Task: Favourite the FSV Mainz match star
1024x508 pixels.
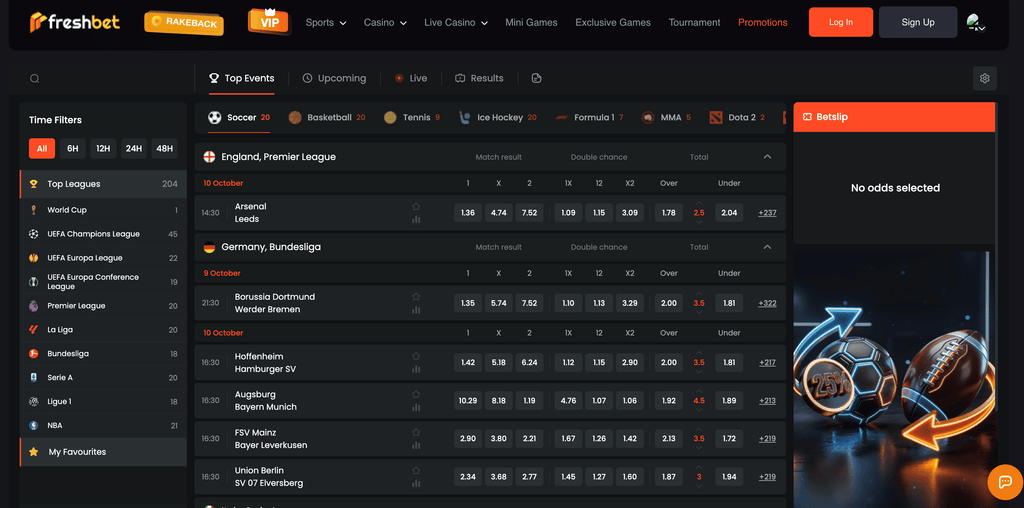Action: tap(416, 432)
